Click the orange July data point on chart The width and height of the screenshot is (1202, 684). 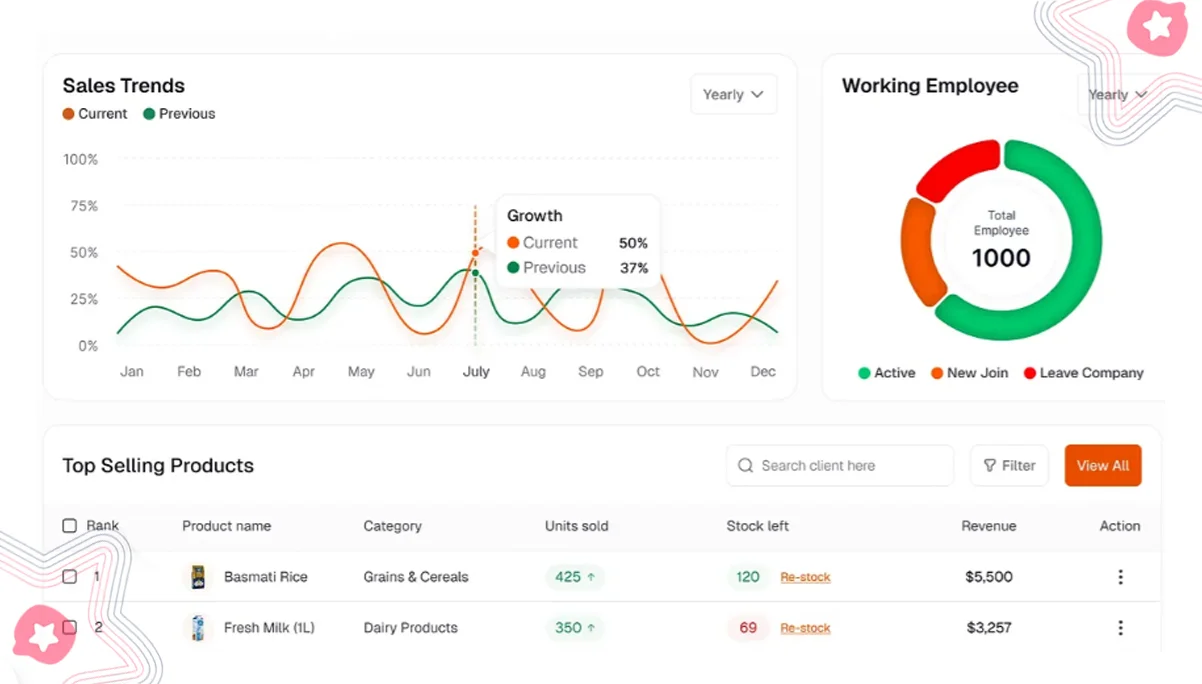[475, 253]
